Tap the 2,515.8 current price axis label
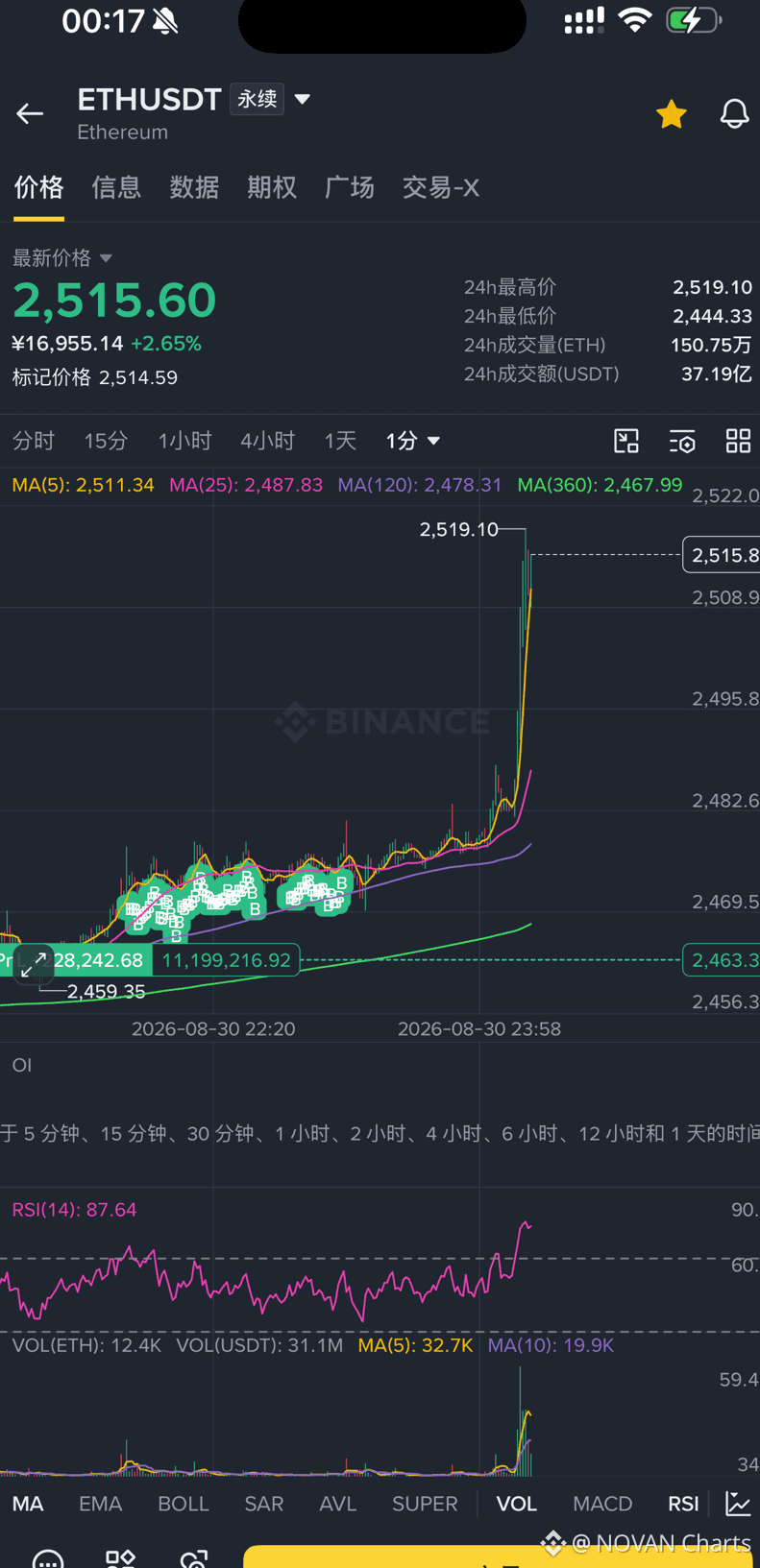The image size is (760, 1568). pyautogui.click(x=722, y=555)
